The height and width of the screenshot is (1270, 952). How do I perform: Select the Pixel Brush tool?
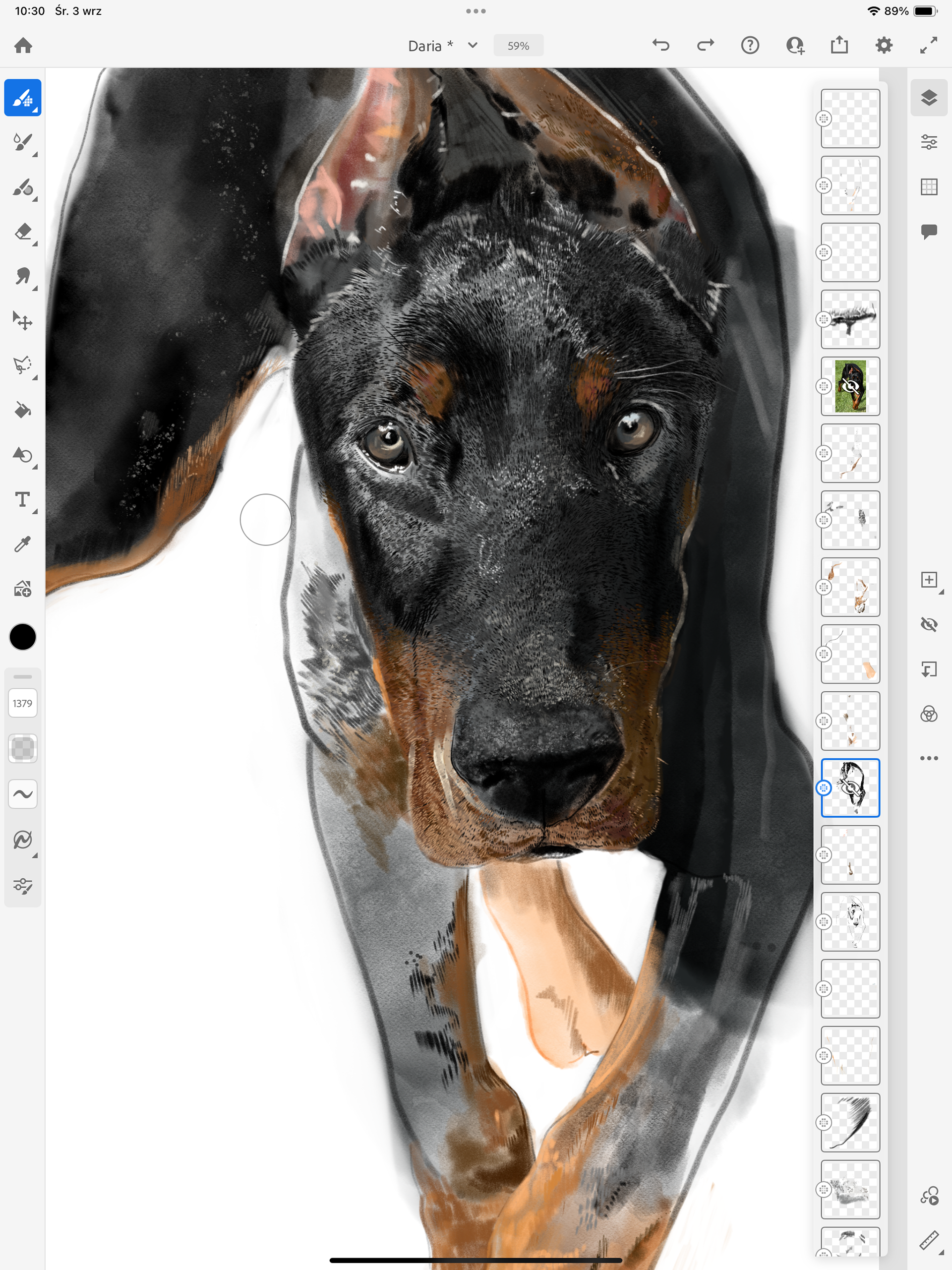point(22,98)
